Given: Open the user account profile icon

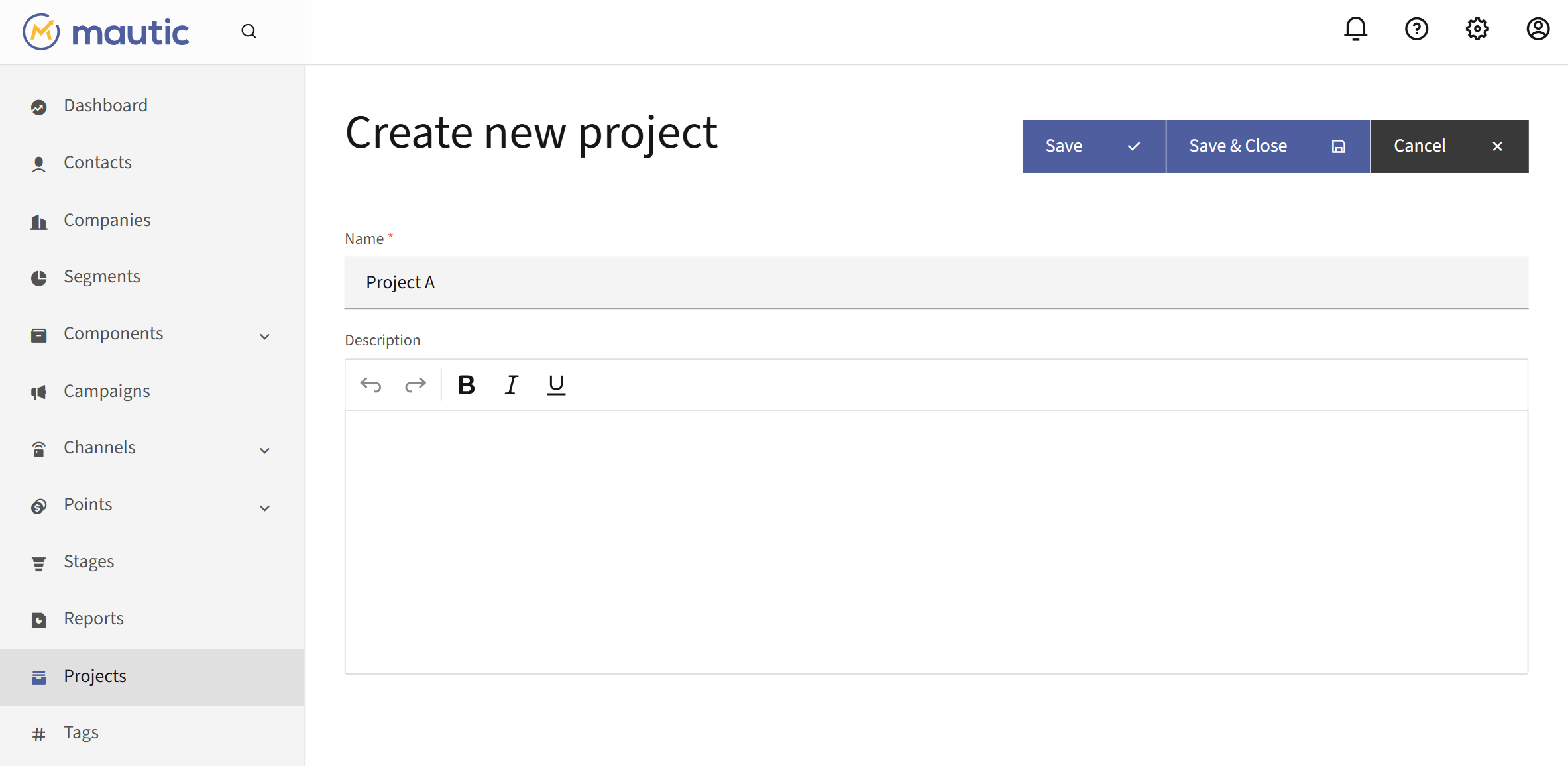Looking at the screenshot, I should point(1538,29).
